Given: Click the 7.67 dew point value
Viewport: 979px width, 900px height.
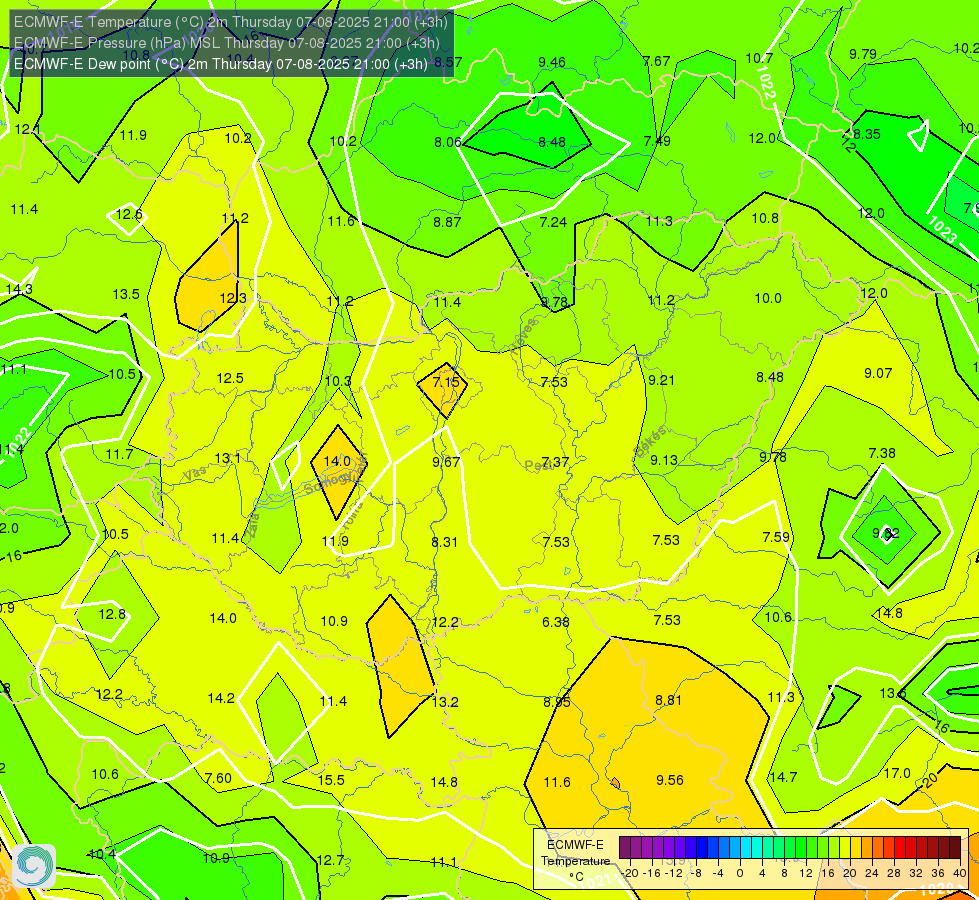Looking at the screenshot, I should 657,61.
